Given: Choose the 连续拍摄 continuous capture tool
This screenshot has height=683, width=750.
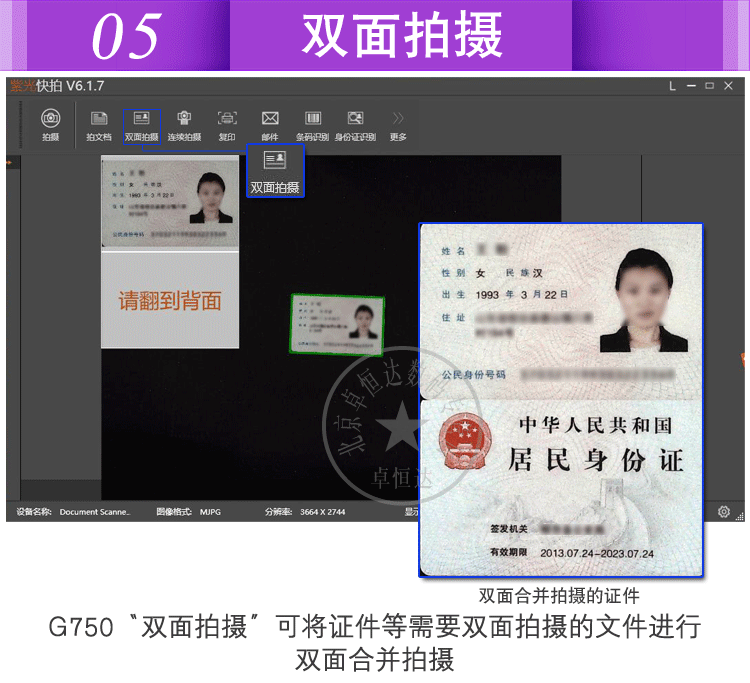Looking at the screenshot, I should tap(184, 126).
